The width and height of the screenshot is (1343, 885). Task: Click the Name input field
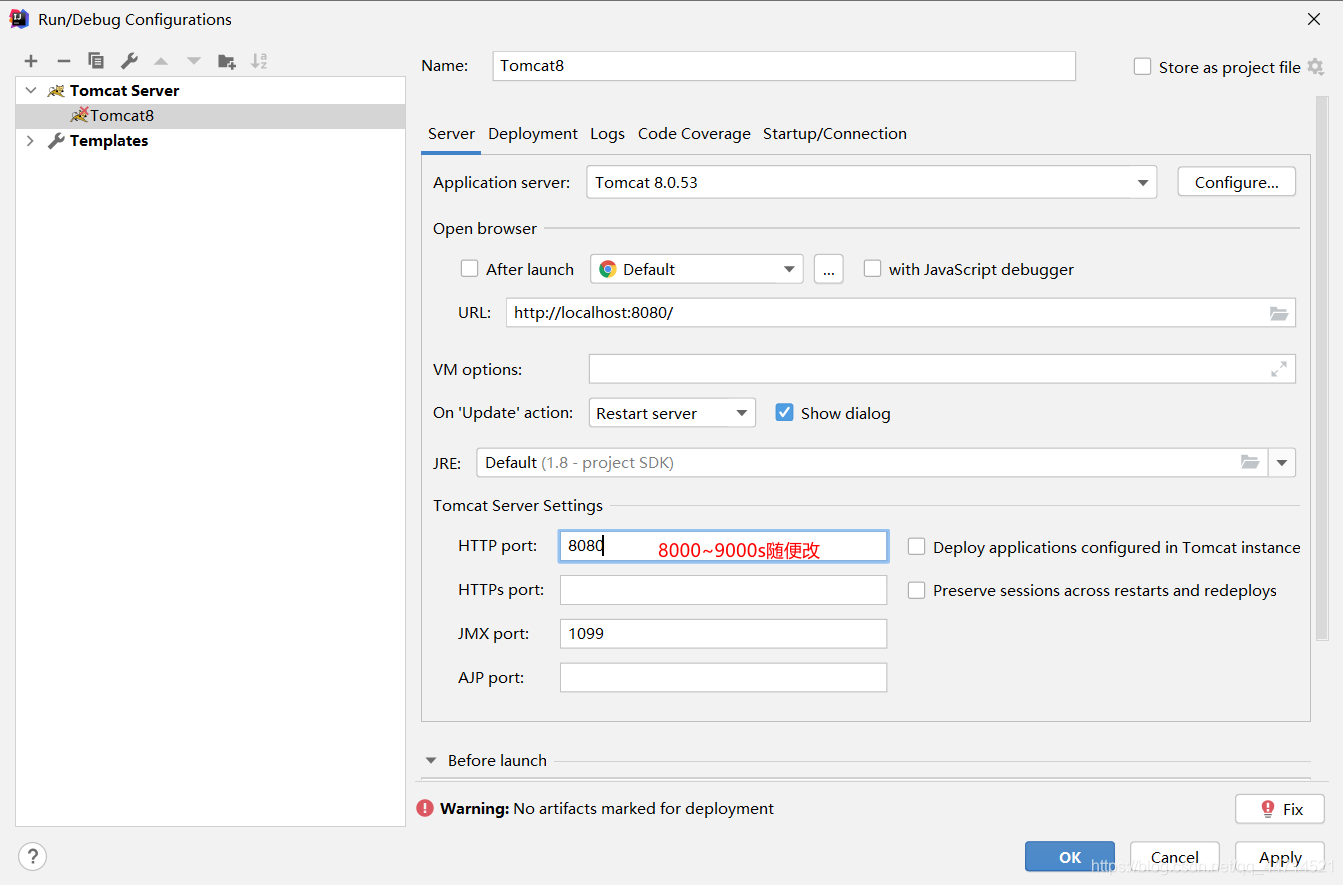click(x=784, y=66)
